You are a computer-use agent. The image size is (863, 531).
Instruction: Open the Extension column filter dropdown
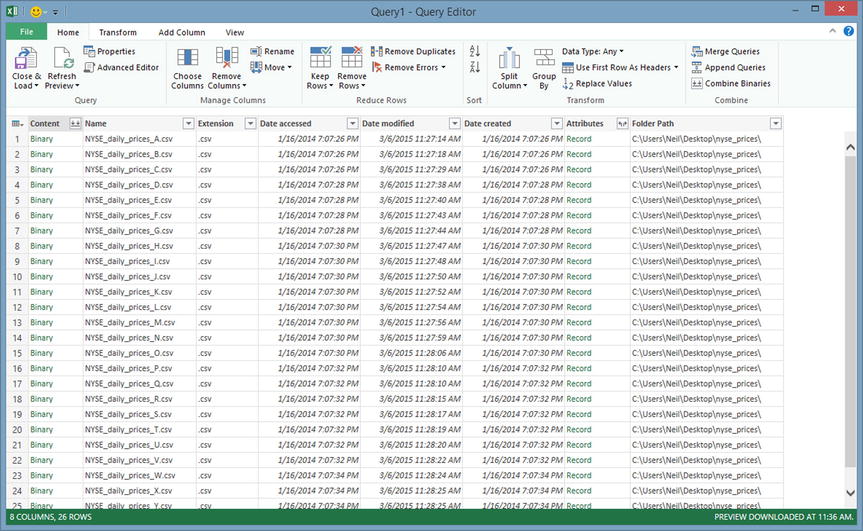pyautogui.click(x=250, y=123)
